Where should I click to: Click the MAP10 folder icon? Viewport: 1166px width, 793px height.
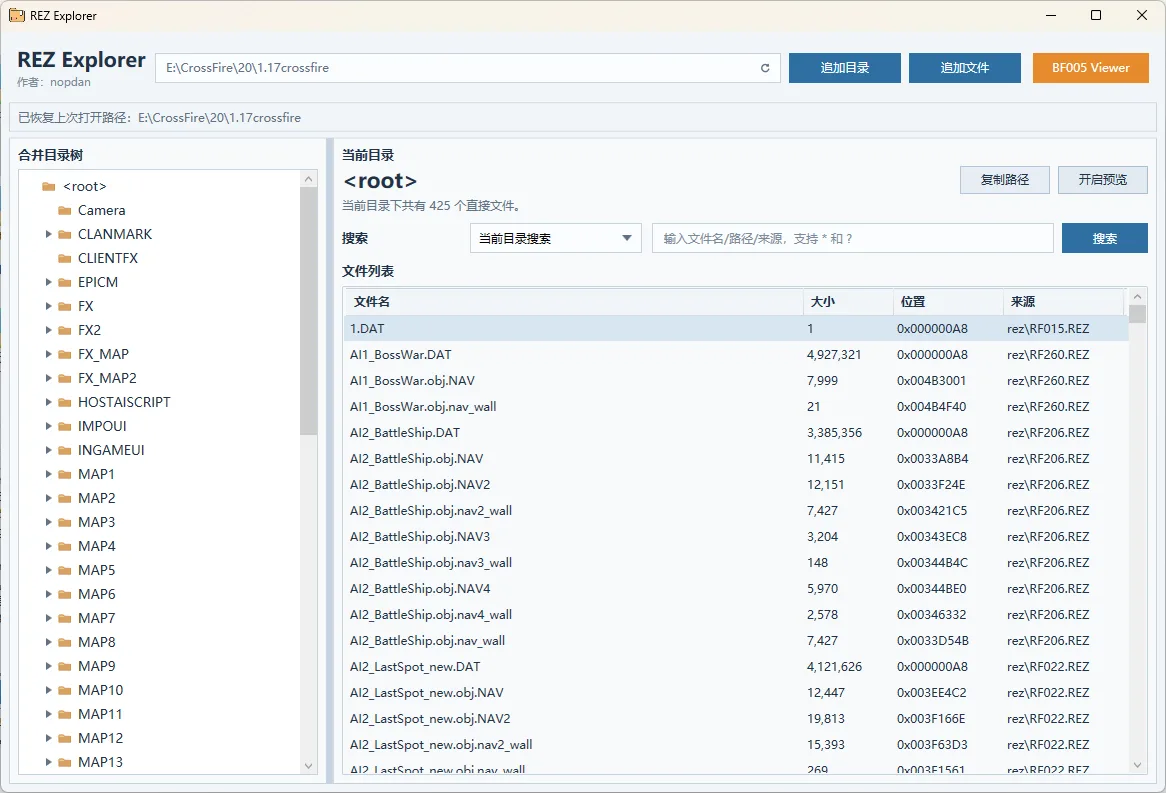tap(65, 690)
